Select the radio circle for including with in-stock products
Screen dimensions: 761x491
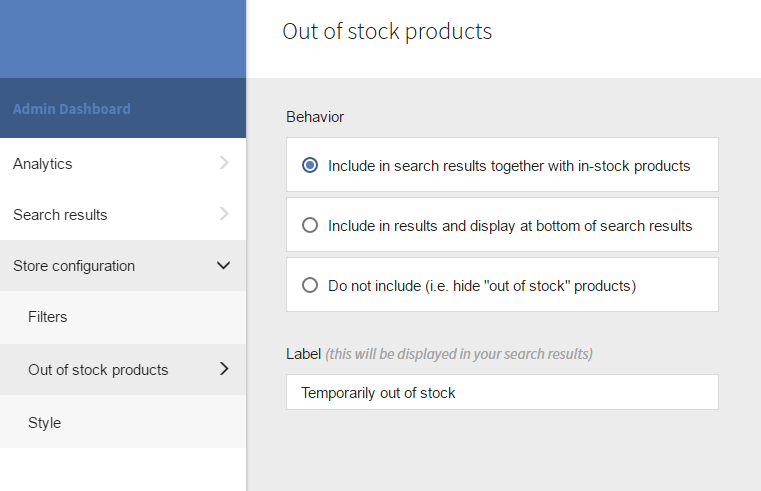click(310, 165)
